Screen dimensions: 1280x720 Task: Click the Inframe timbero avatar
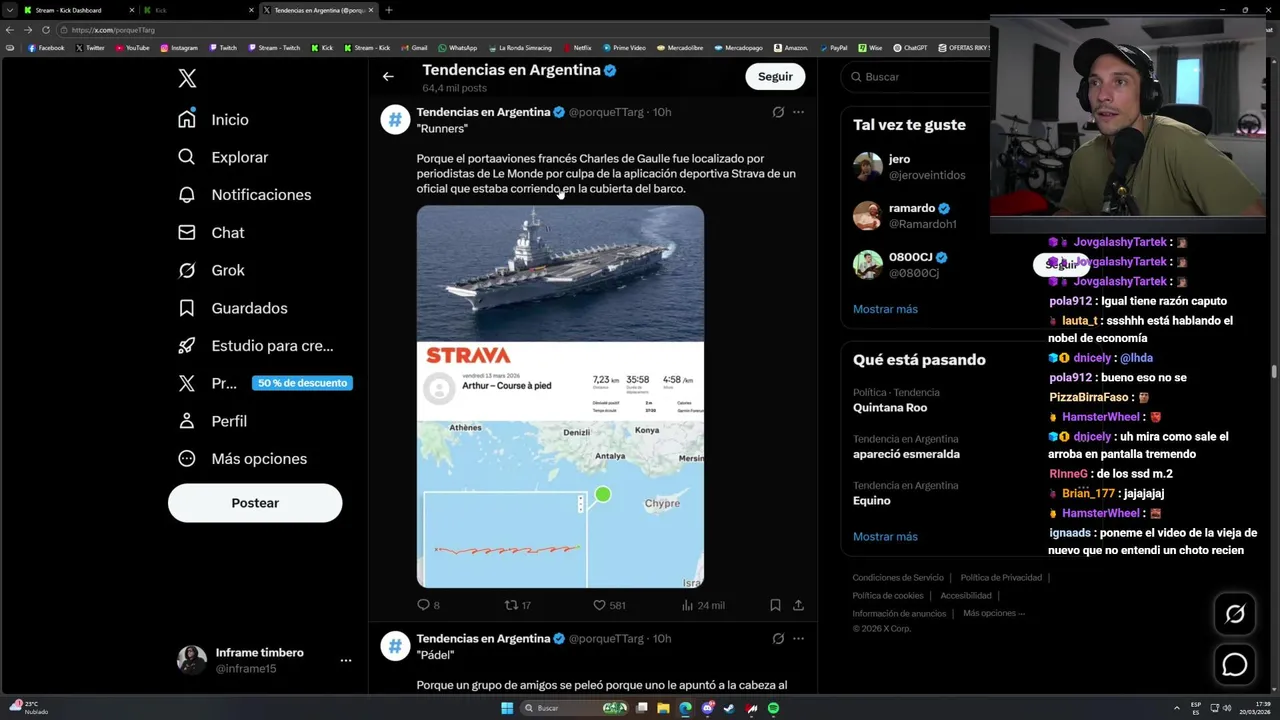pos(192,660)
